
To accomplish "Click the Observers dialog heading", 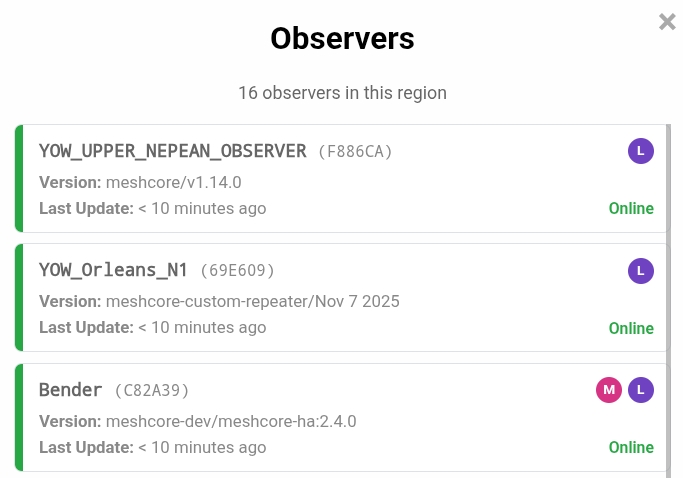I will tap(342, 39).
